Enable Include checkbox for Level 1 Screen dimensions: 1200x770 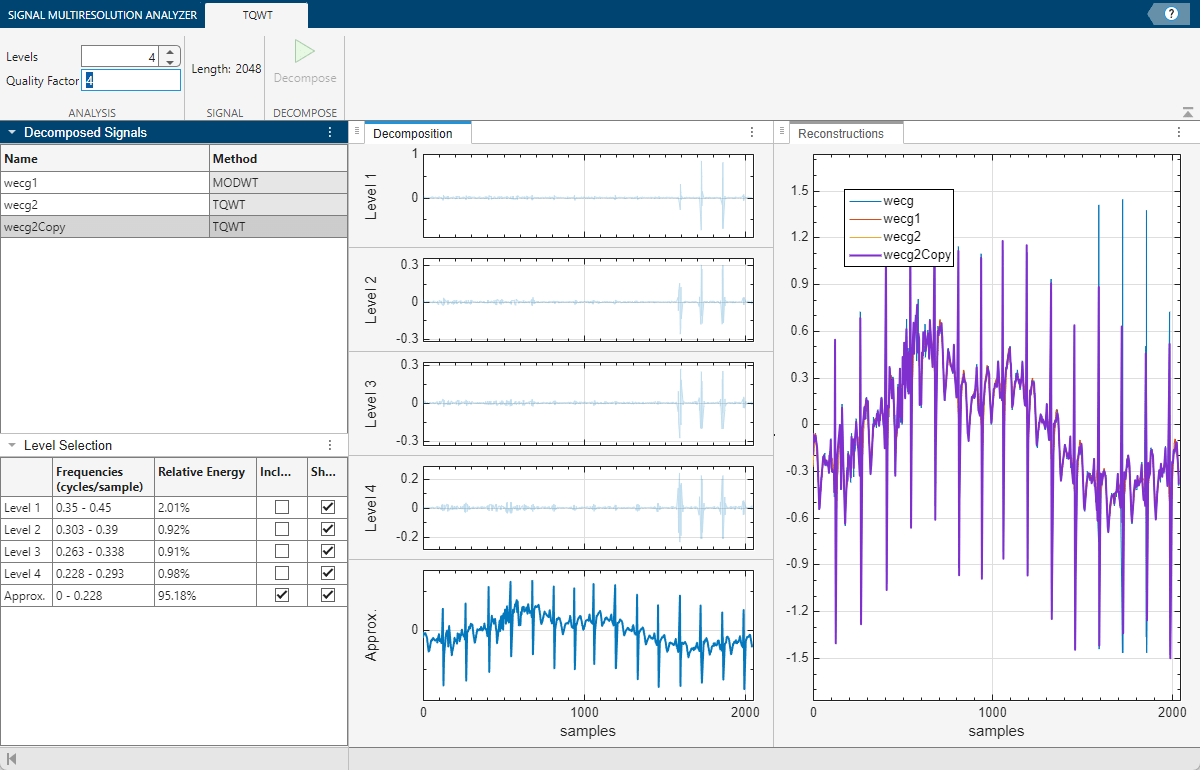tap(282, 507)
